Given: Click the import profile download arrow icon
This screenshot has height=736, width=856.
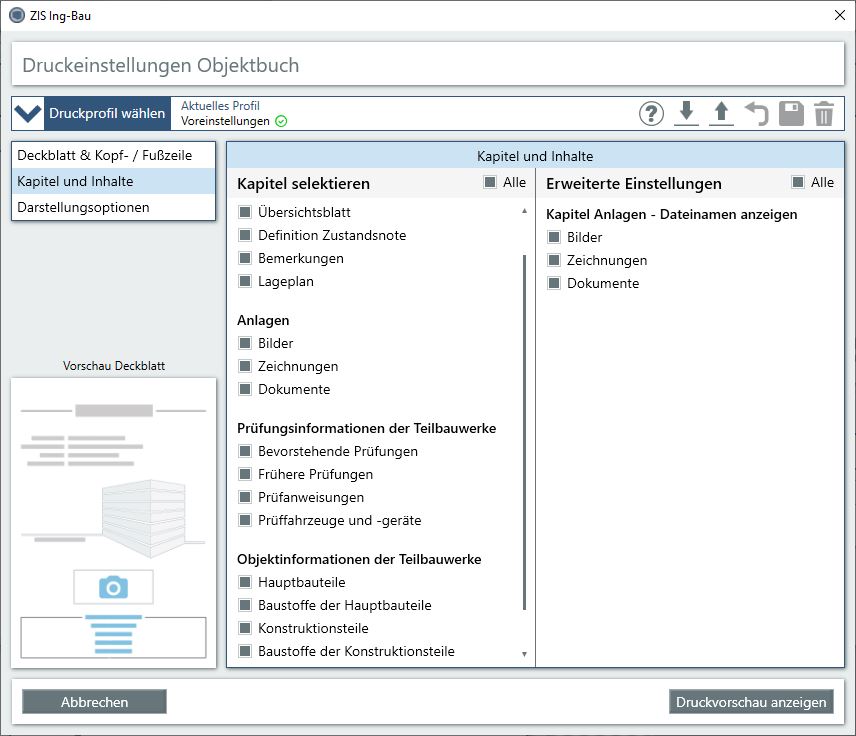Looking at the screenshot, I should (686, 113).
